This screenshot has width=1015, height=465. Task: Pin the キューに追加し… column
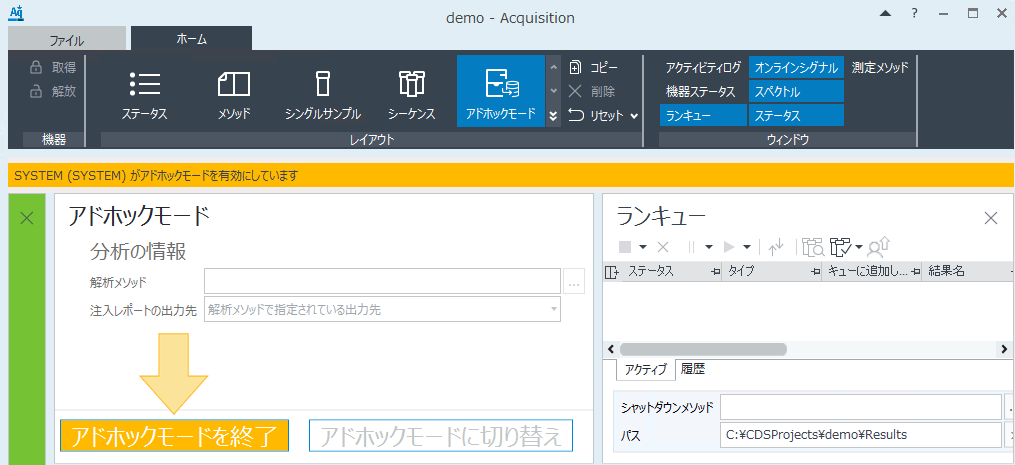tap(915, 272)
